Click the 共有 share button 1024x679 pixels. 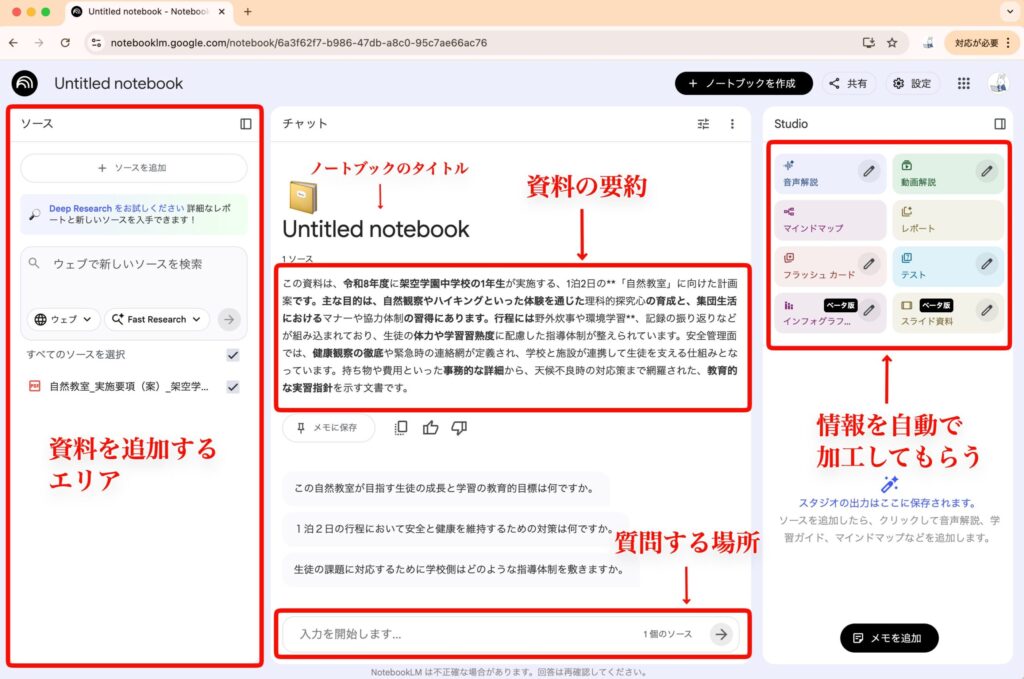pyautogui.click(x=849, y=84)
